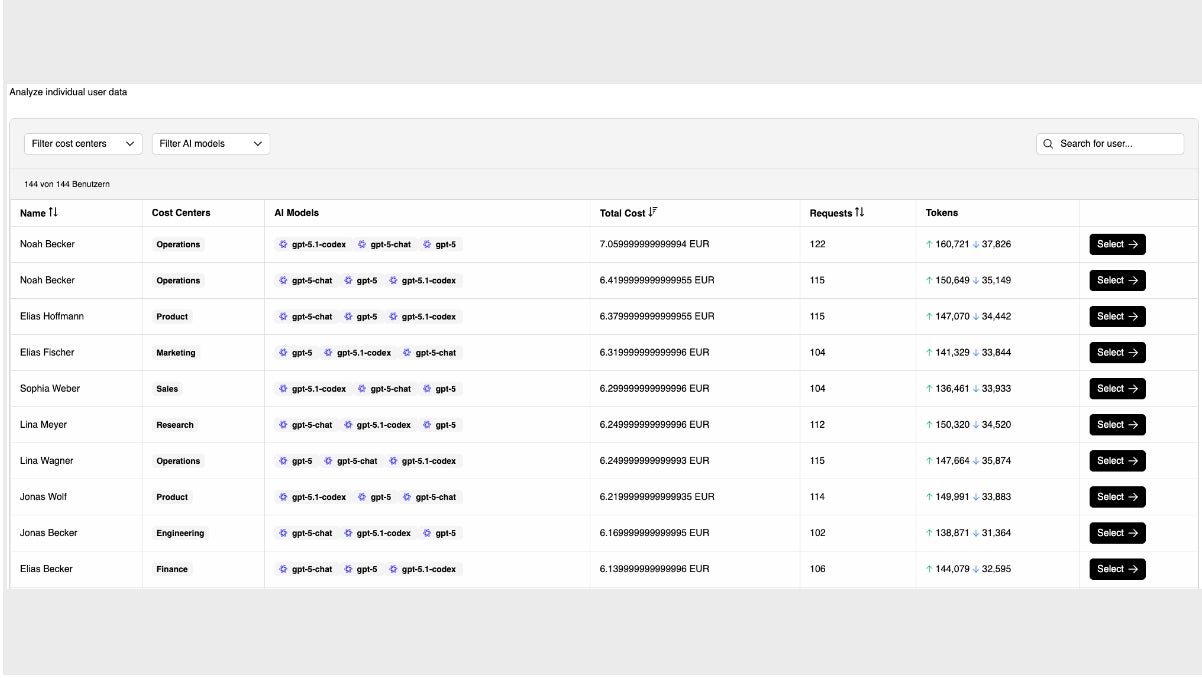Click the search magnifier icon

point(1048,144)
